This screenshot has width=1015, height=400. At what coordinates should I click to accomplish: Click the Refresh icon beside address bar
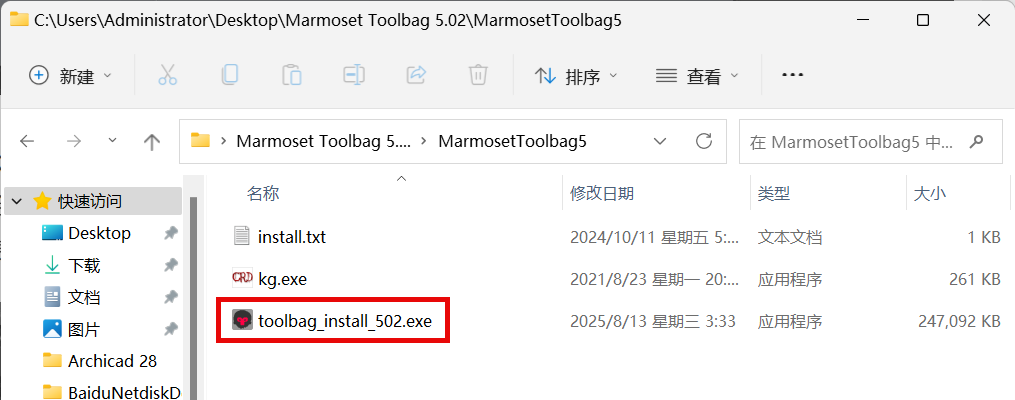(x=703, y=140)
